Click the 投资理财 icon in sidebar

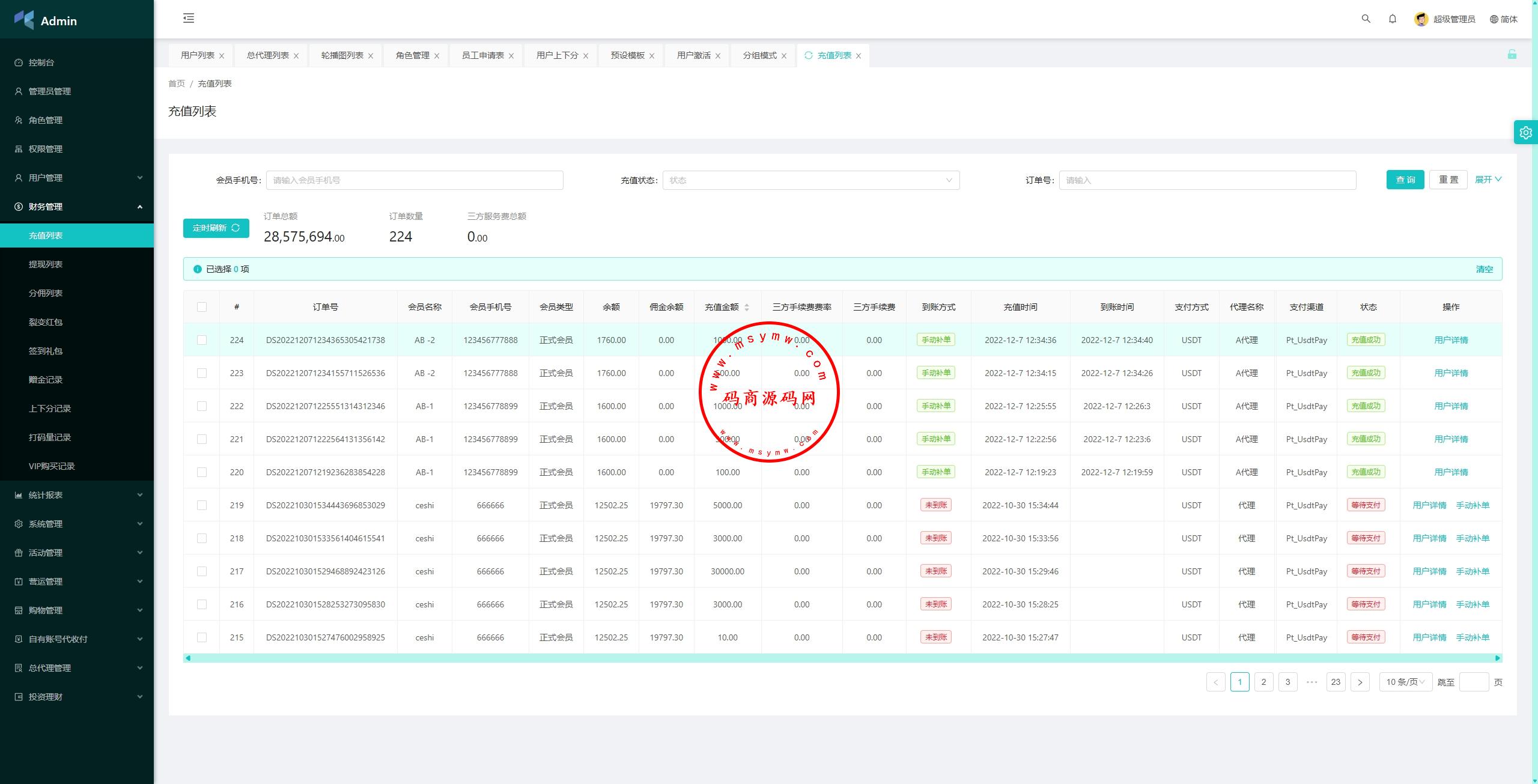[x=19, y=697]
